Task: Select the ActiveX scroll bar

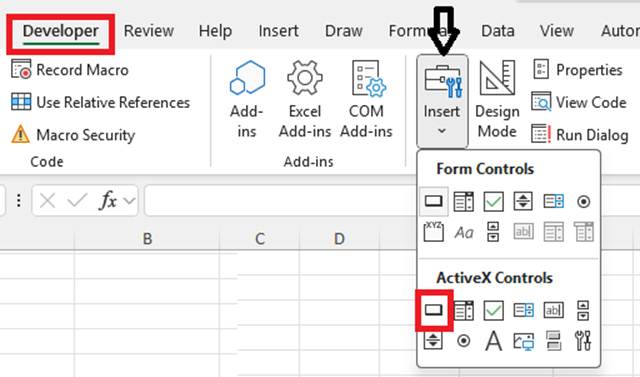Action: pos(583,310)
